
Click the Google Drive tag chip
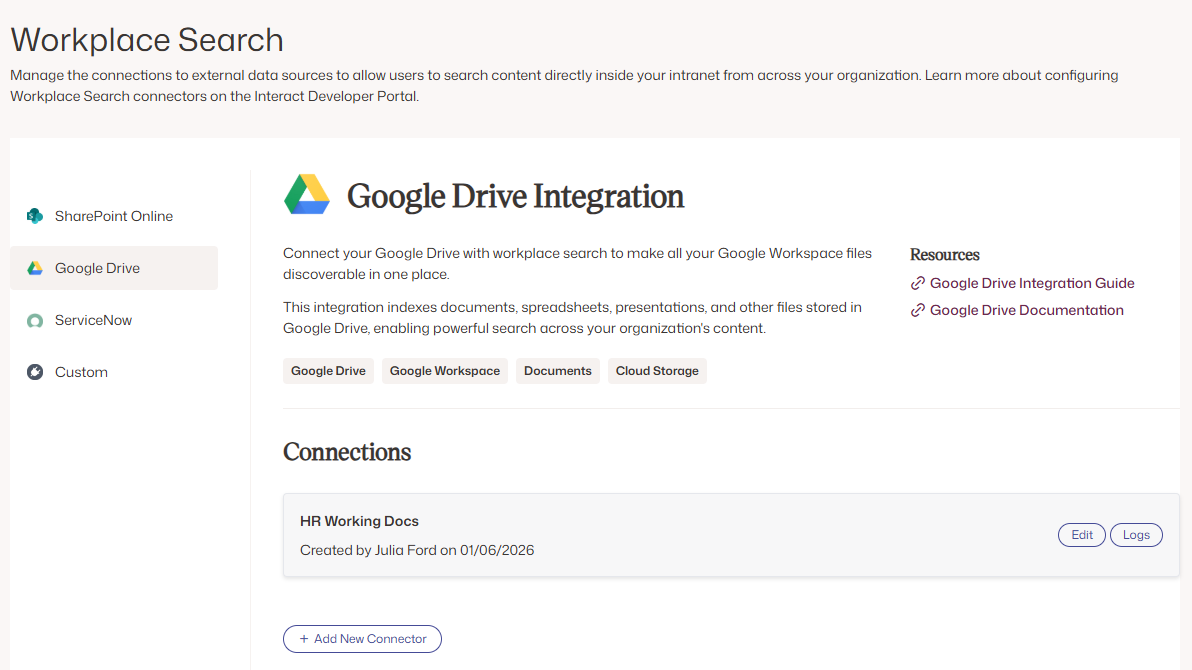pyautogui.click(x=328, y=371)
